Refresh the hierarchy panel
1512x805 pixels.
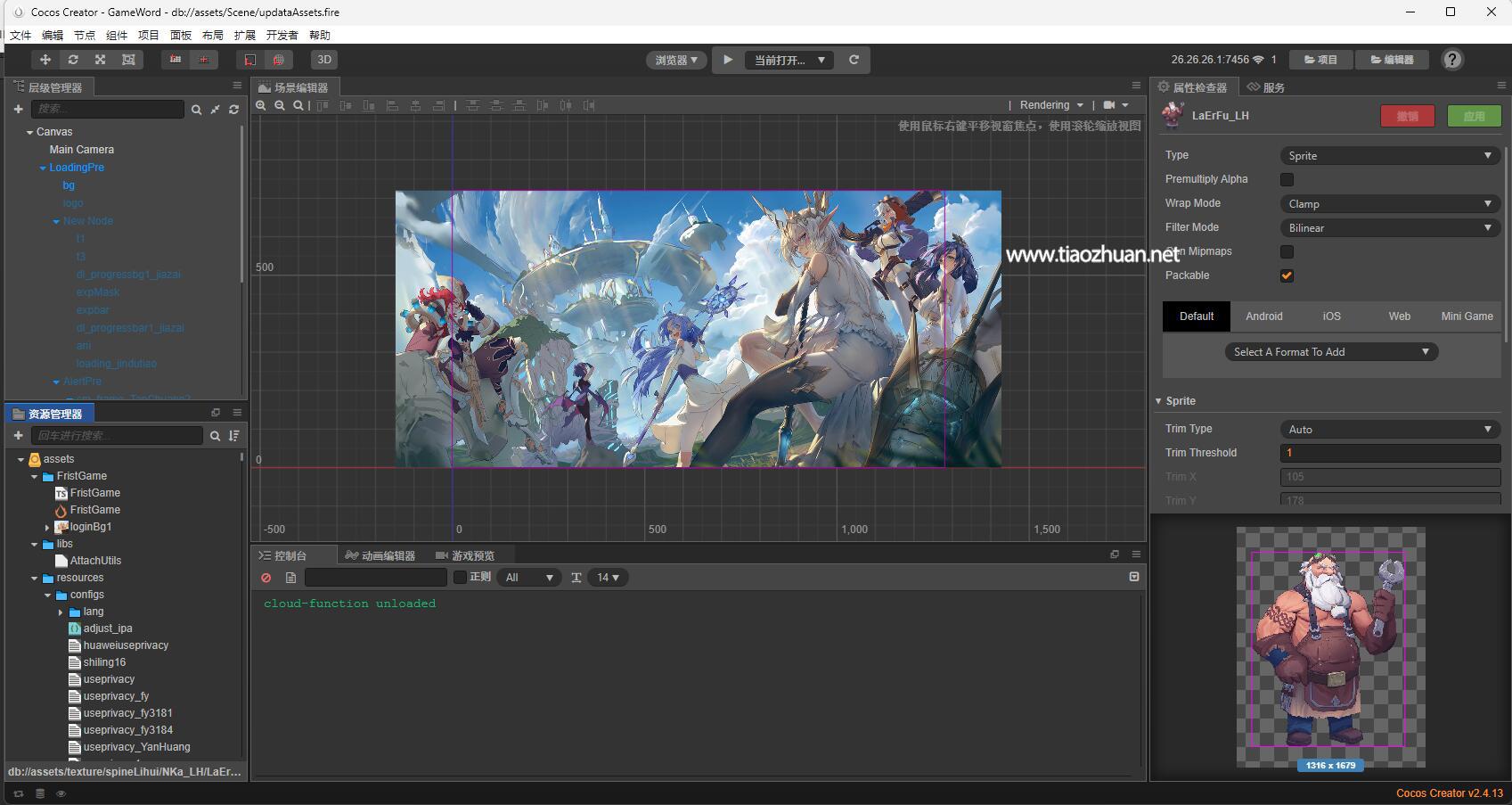click(x=233, y=110)
